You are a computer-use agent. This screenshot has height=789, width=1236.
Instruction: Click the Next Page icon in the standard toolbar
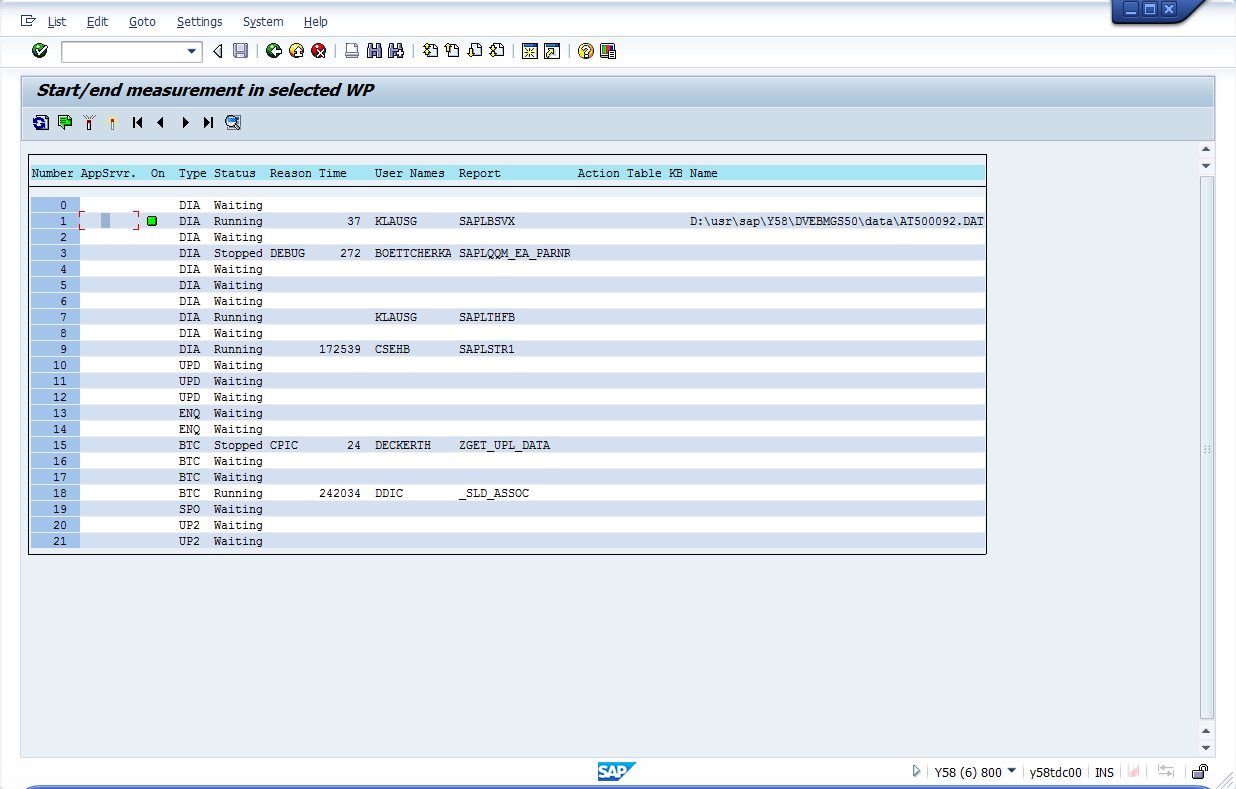tap(475, 51)
